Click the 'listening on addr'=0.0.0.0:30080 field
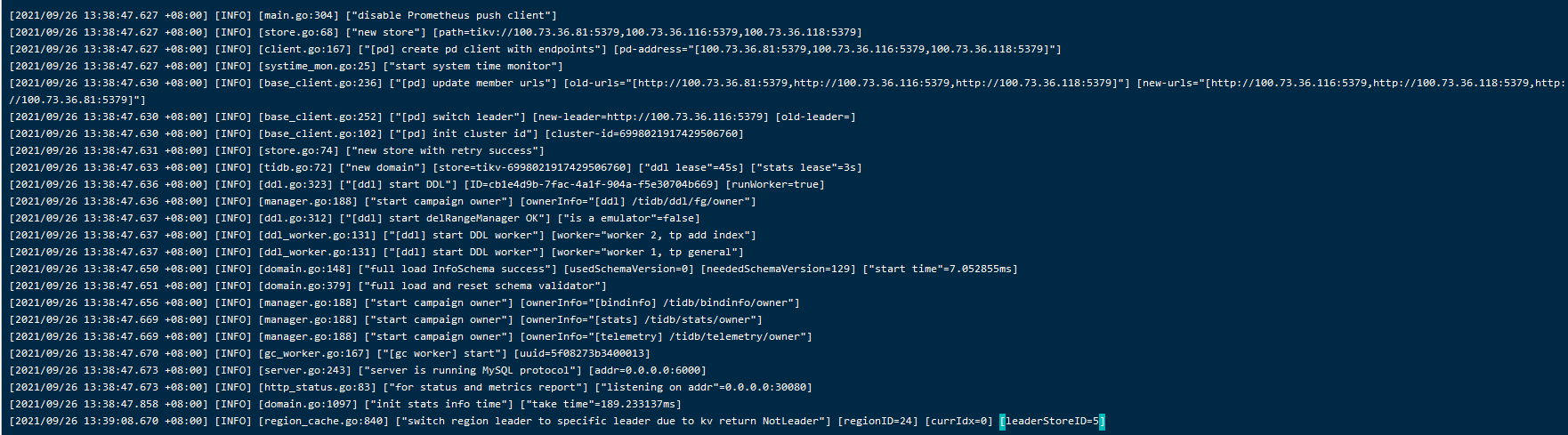Screen dimensions: 1568x435 pyautogui.click(x=704, y=387)
